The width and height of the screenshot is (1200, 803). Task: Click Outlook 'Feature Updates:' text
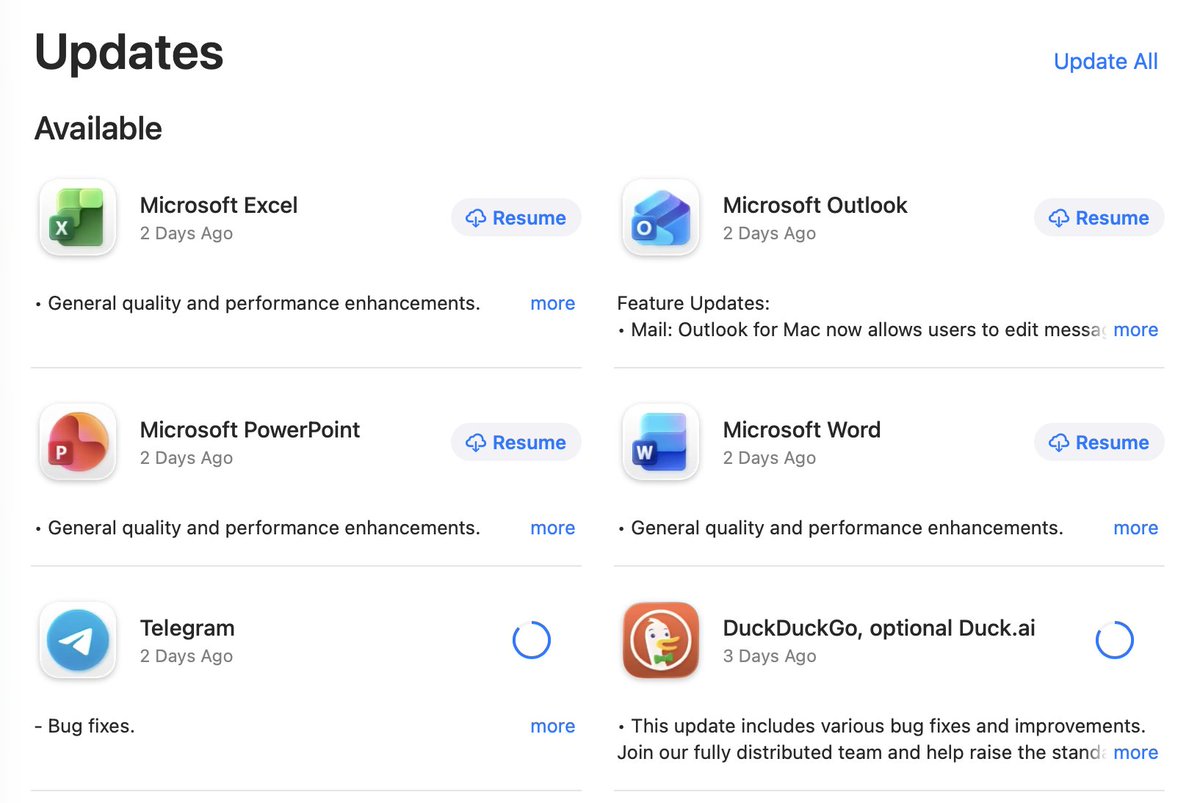tap(693, 303)
